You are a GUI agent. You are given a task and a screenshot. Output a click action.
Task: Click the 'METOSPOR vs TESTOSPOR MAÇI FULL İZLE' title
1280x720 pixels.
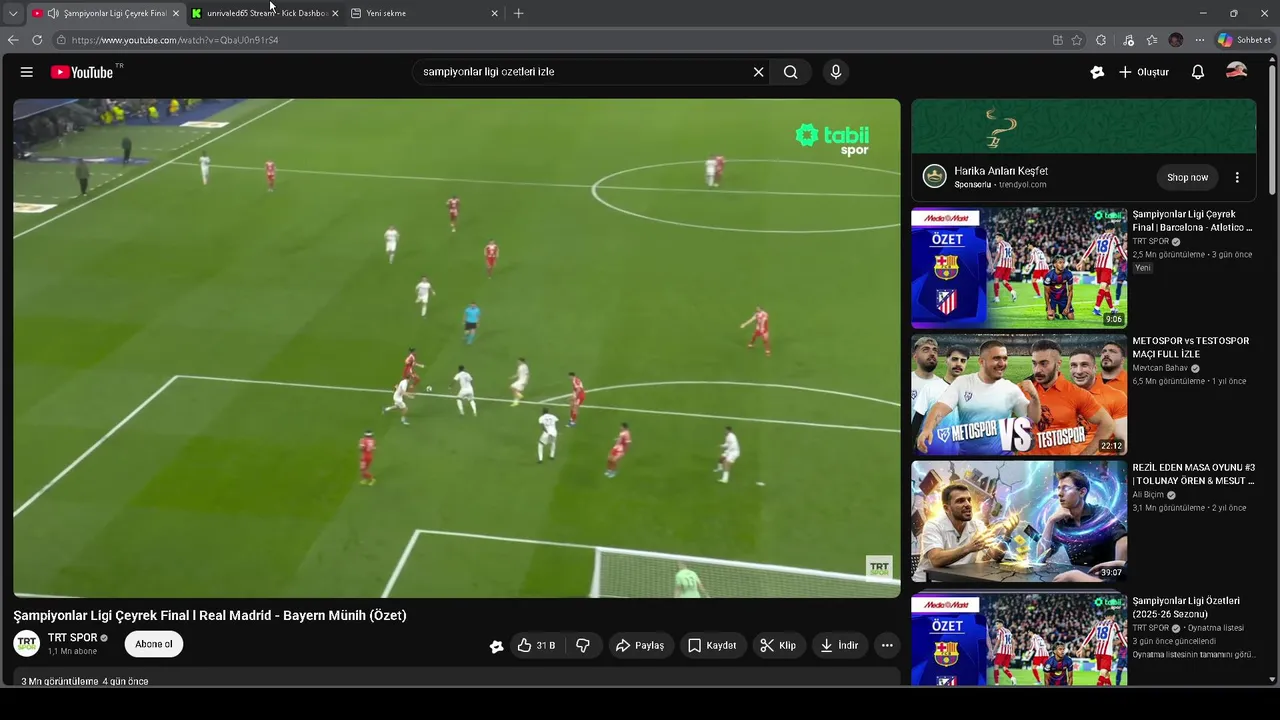tap(1190, 347)
